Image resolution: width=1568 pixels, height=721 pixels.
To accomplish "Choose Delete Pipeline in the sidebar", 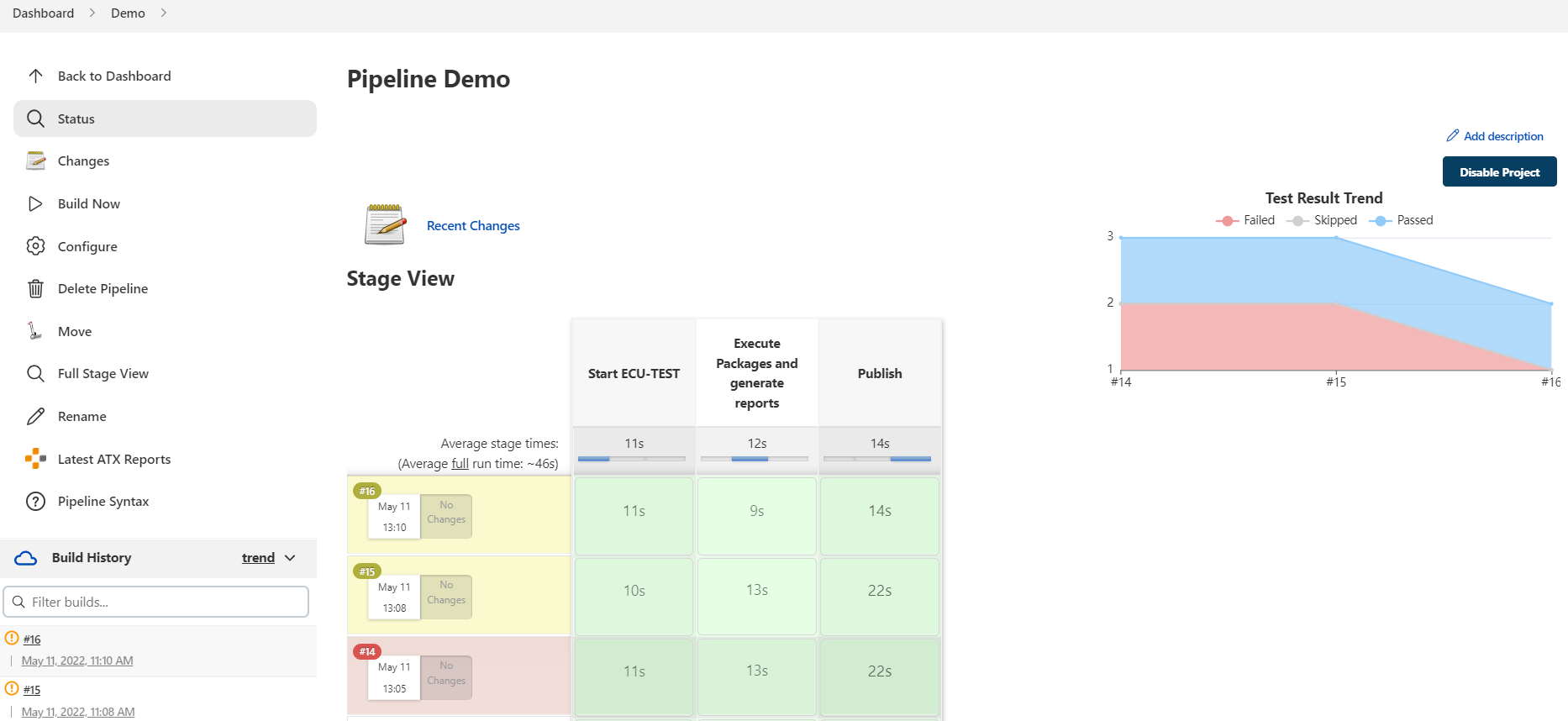I will click(165, 288).
